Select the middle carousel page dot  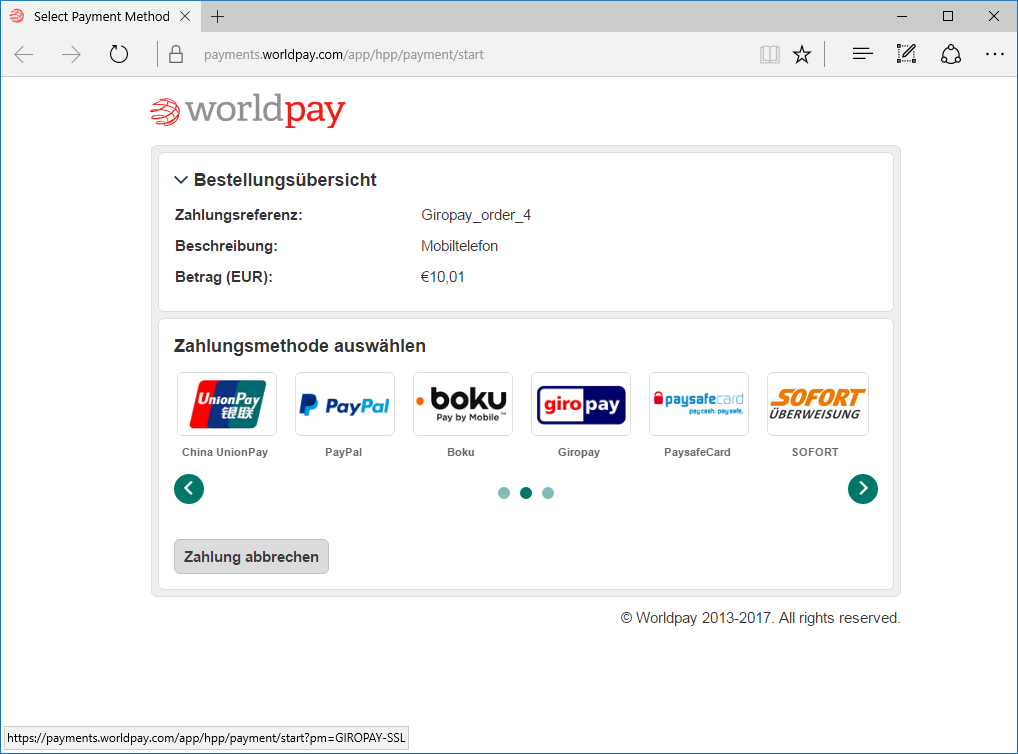click(x=526, y=493)
